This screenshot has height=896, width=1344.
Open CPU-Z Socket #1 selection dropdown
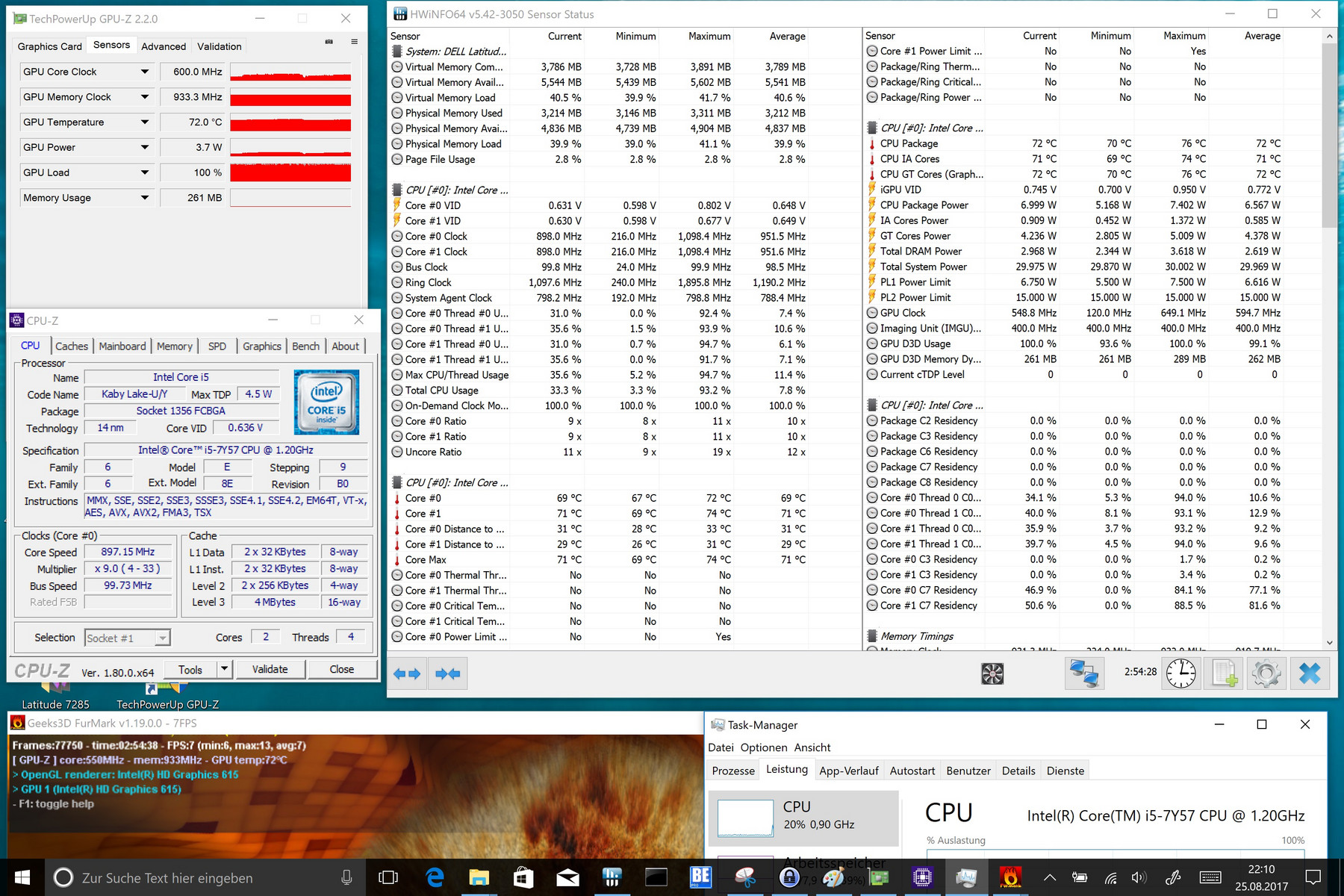[128, 638]
